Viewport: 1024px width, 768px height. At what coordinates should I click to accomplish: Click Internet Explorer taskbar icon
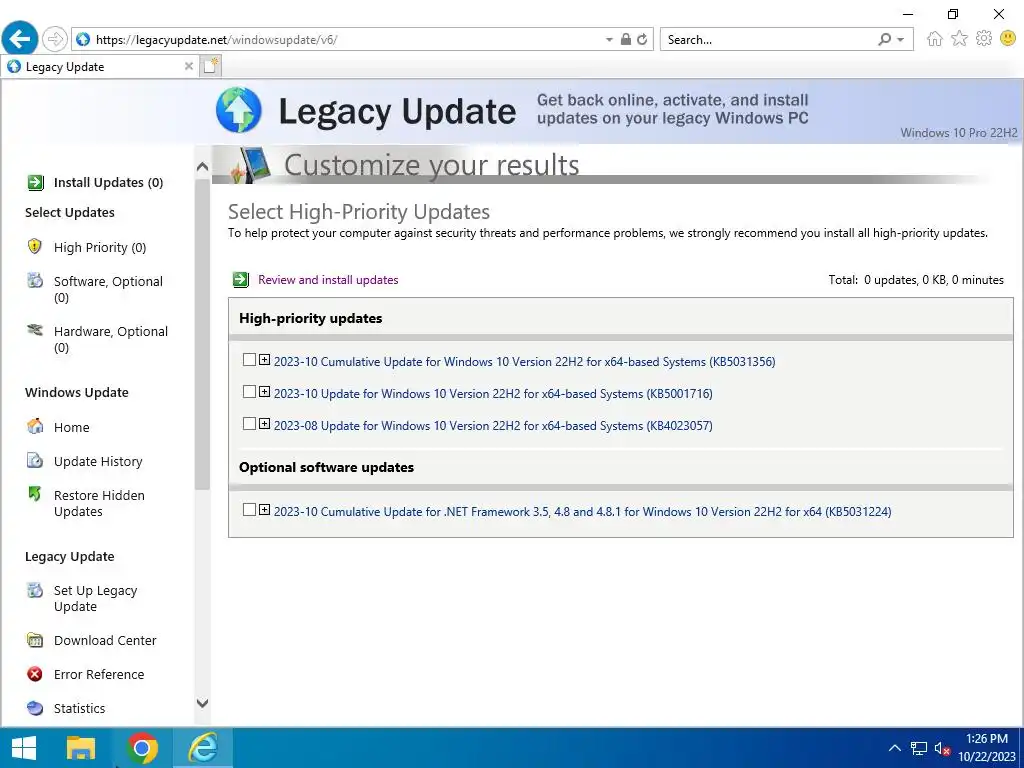pyautogui.click(x=202, y=748)
